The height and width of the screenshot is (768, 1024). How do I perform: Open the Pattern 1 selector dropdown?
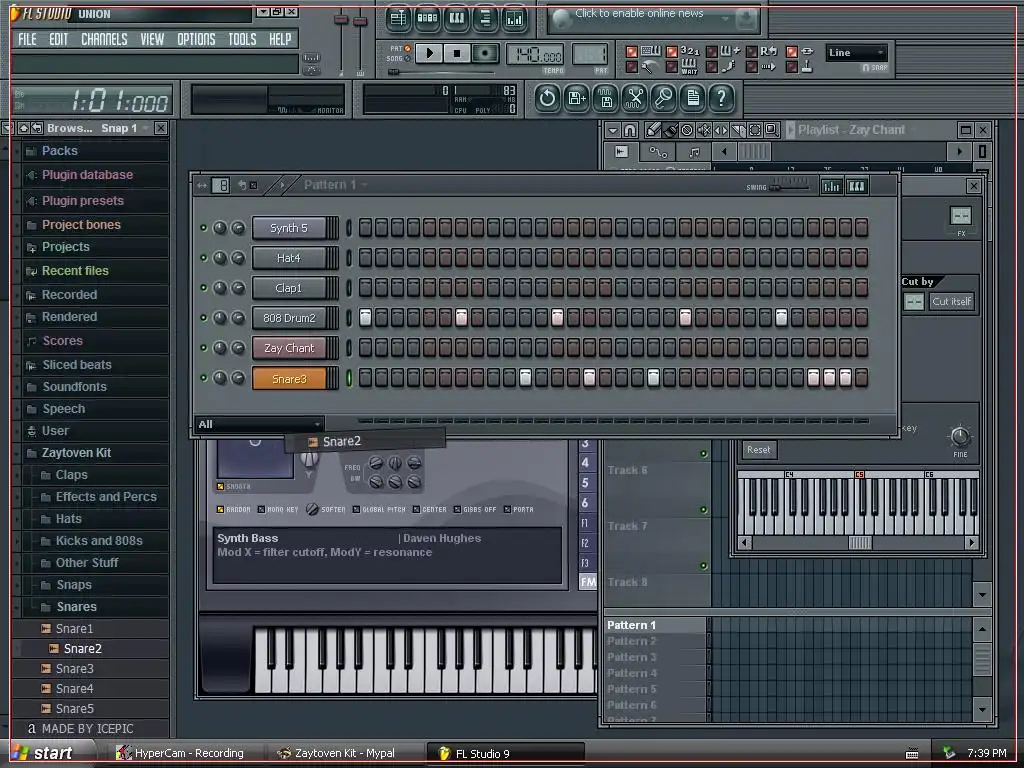tap(336, 185)
